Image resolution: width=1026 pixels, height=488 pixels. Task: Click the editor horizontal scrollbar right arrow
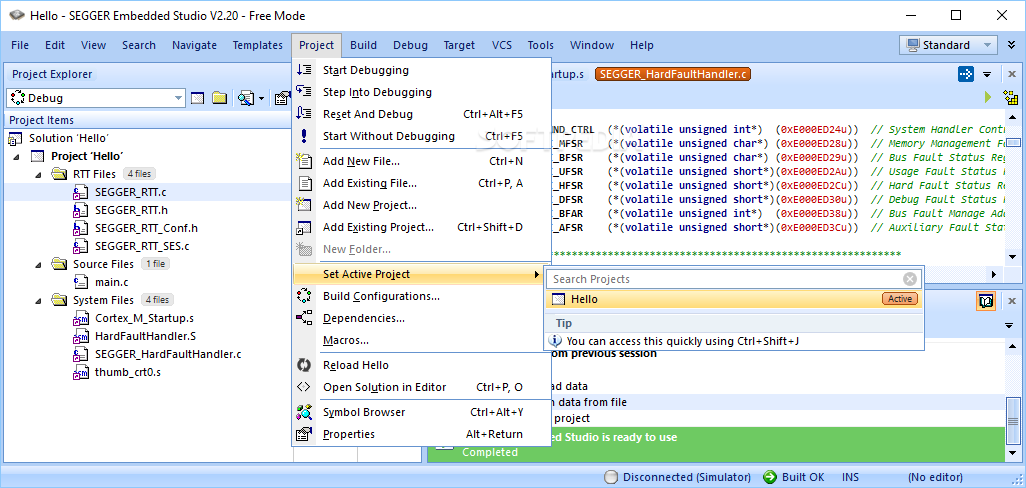[994, 274]
